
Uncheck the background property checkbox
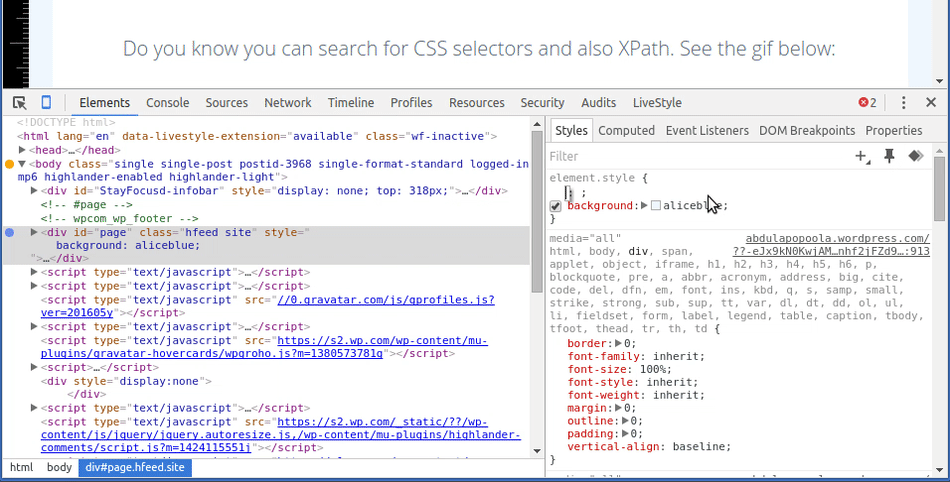pyautogui.click(x=556, y=206)
